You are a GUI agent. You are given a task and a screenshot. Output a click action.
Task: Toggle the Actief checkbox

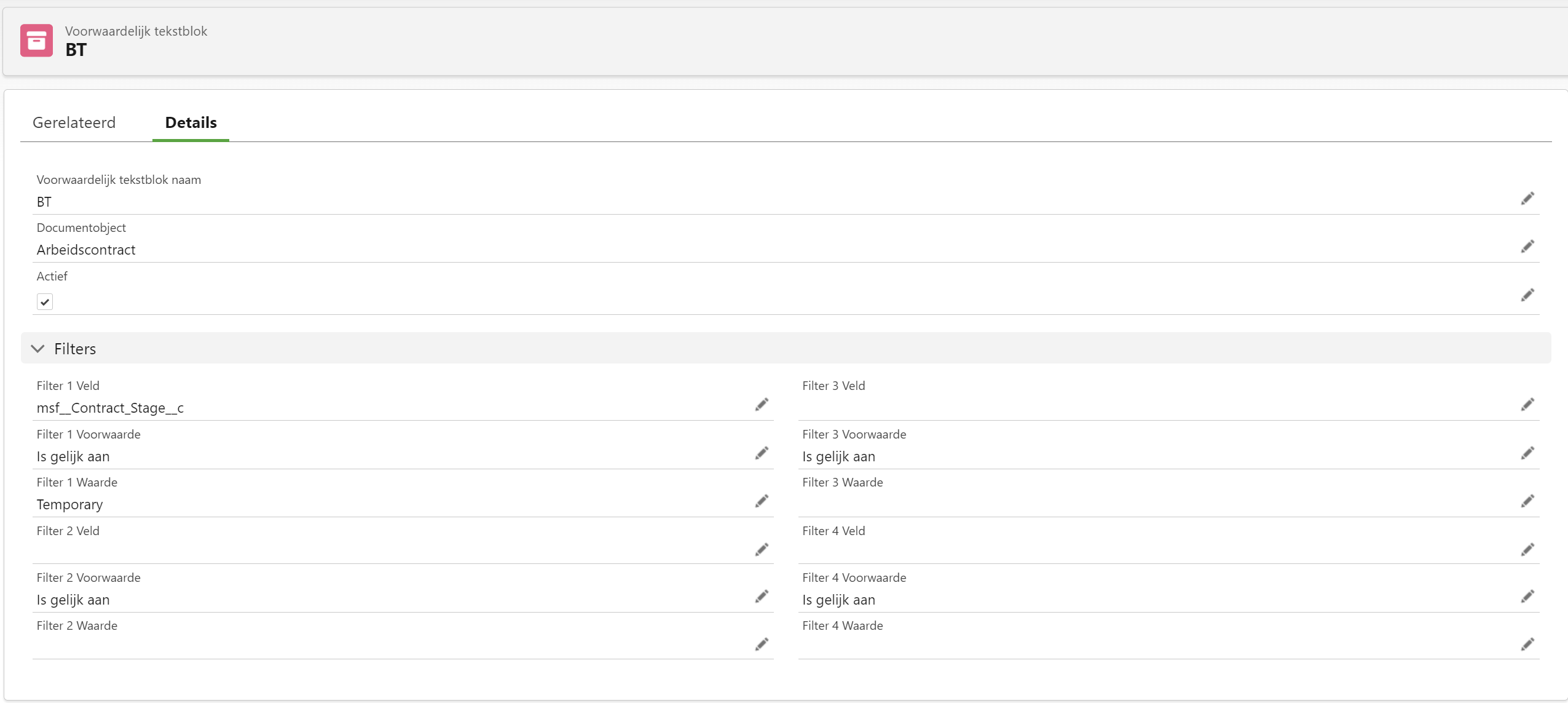(45, 302)
